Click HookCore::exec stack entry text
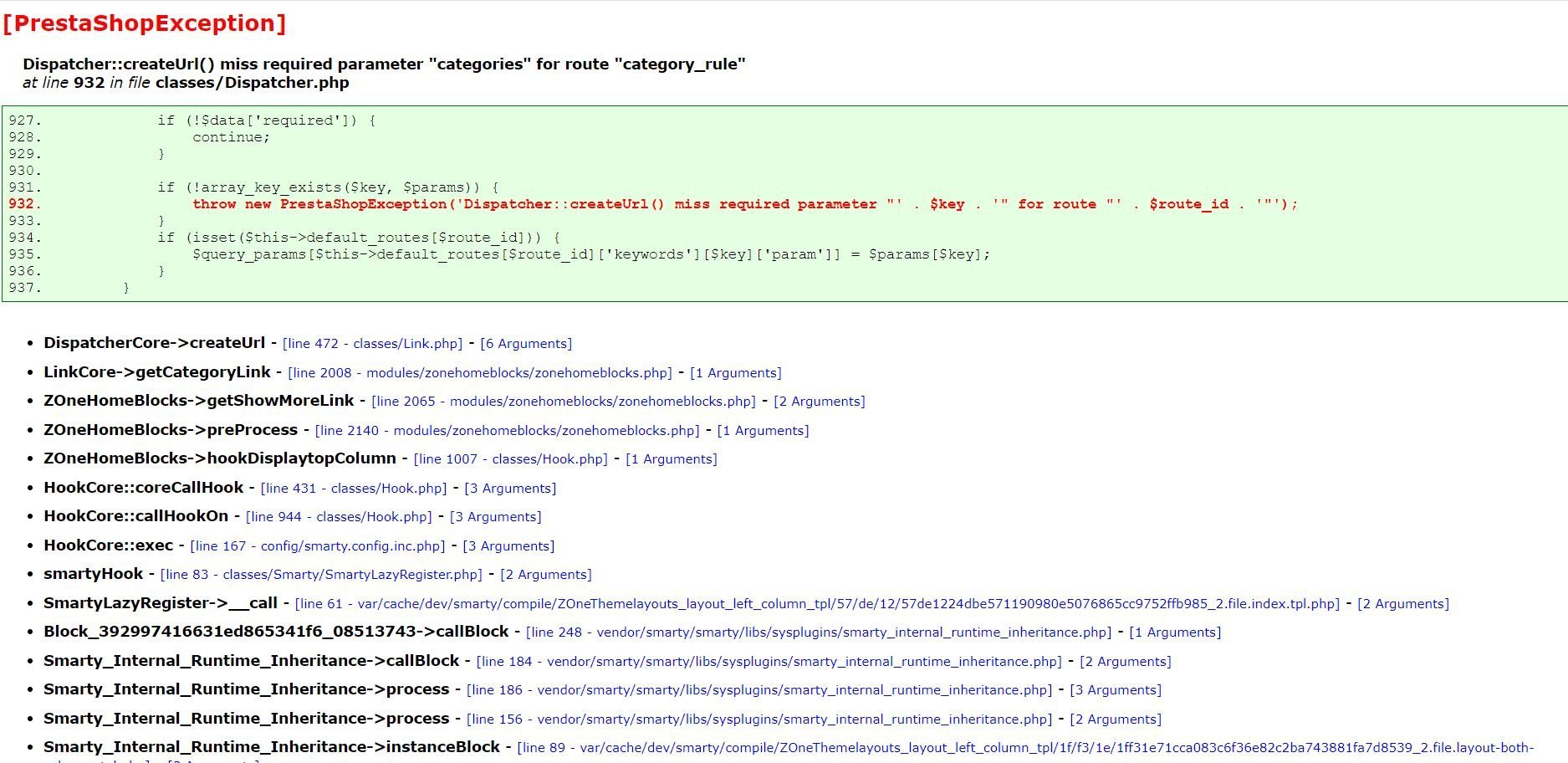The image size is (1568, 763). tap(109, 545)
